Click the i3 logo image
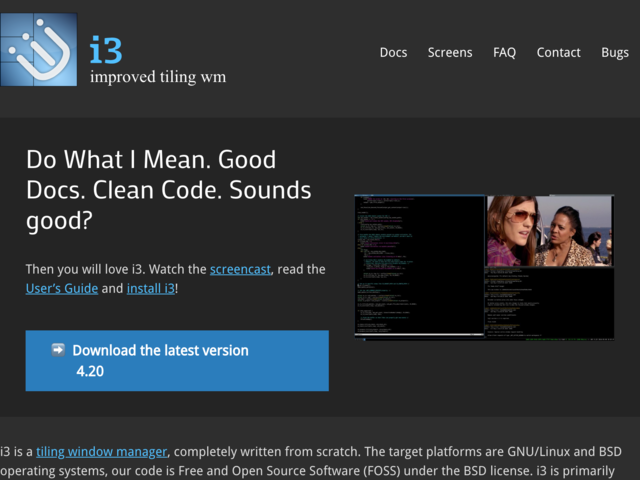 (39, 49)
